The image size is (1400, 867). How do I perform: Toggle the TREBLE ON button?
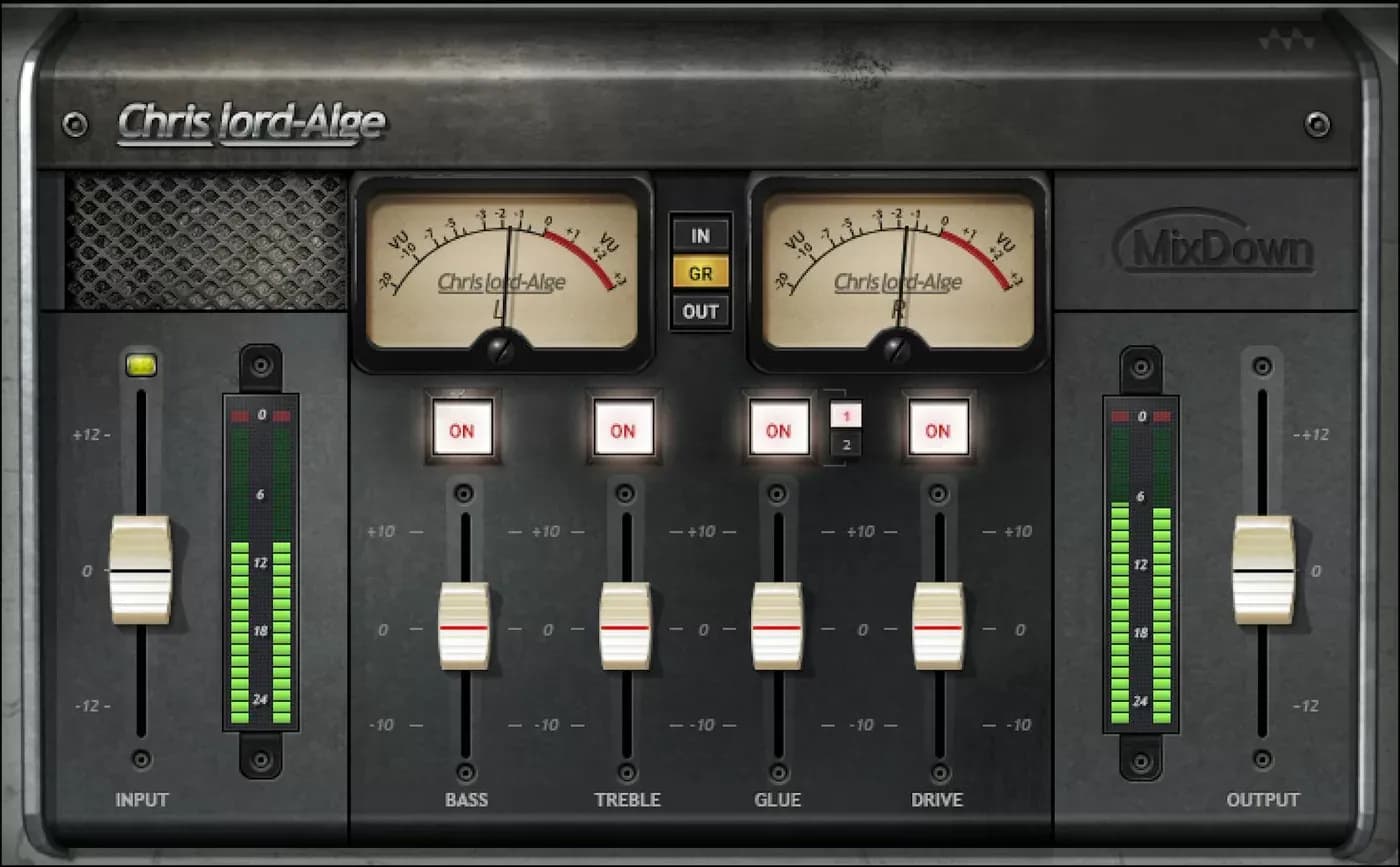tap(623, 428)
